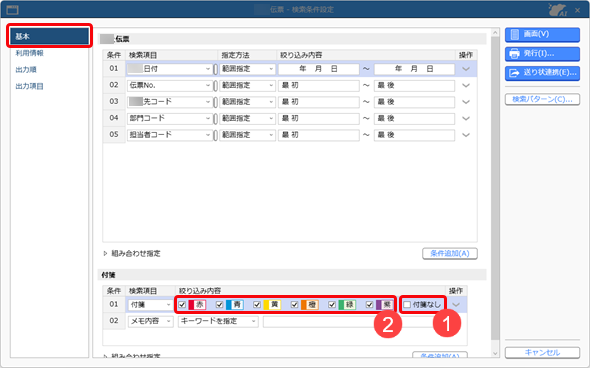The image size is (590, 368).
Task: Select the 基本 tab in sidebar
Action: coord(49,36)
